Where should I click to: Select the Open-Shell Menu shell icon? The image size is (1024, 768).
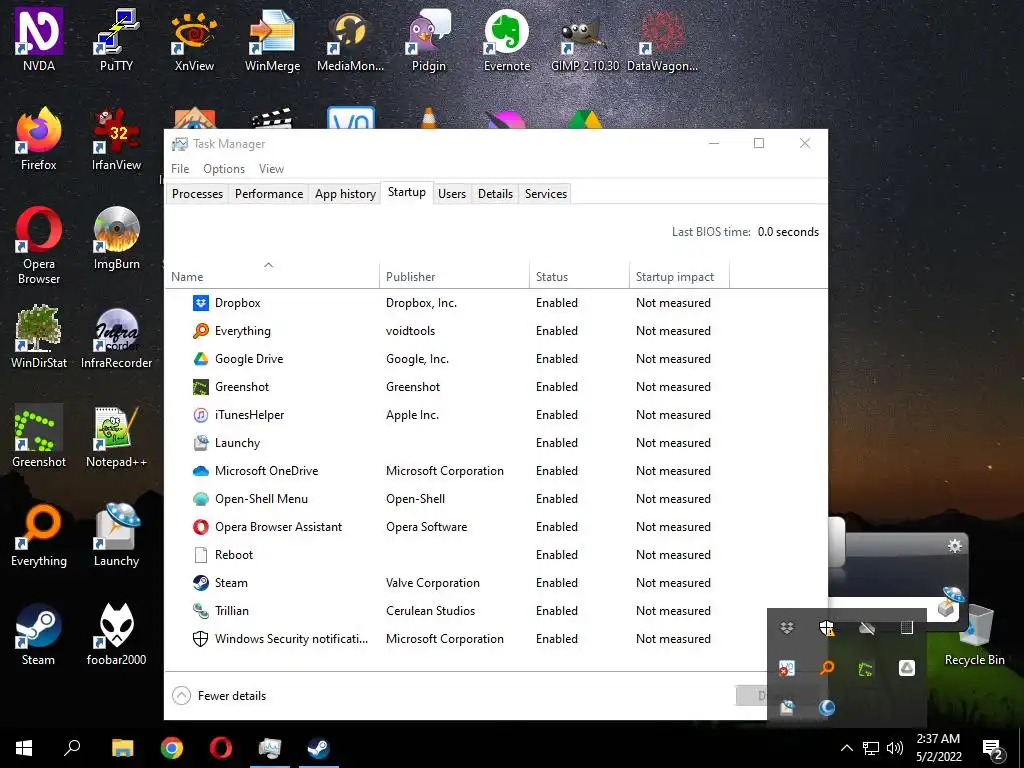coord(200,499)
